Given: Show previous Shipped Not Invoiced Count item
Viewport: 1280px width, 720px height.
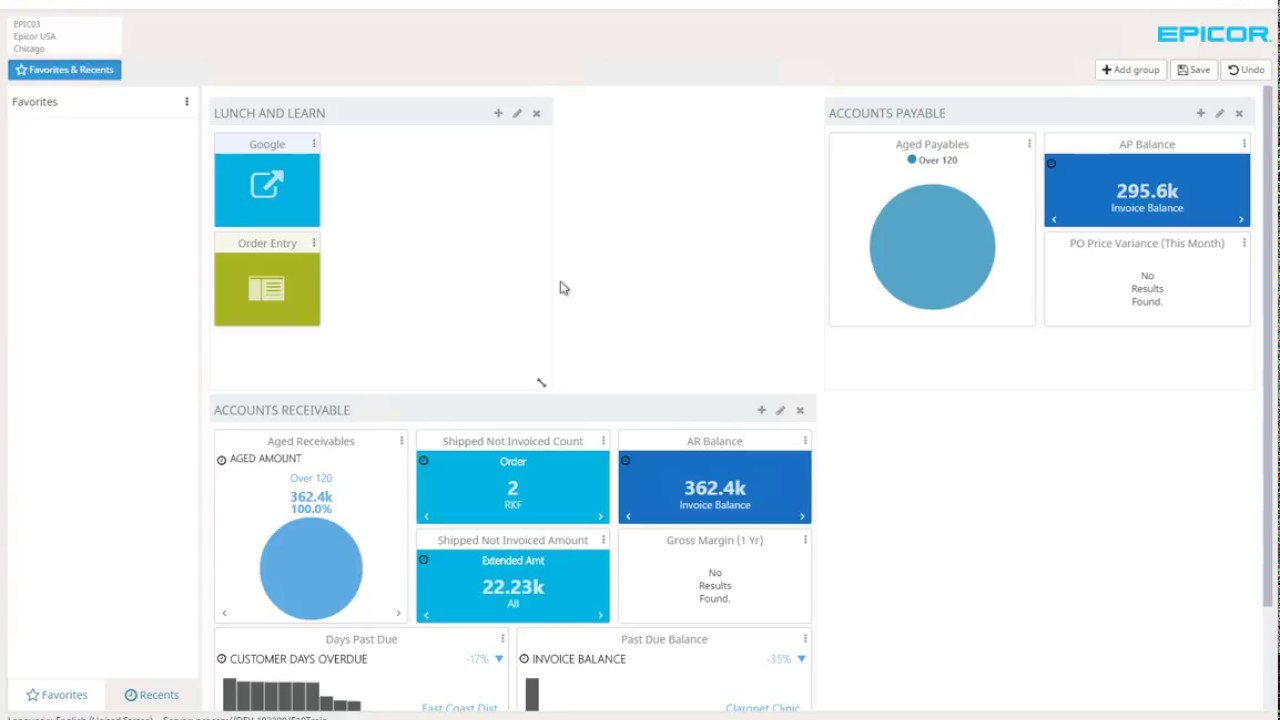Looking at the screenshot, I should 426,516.
